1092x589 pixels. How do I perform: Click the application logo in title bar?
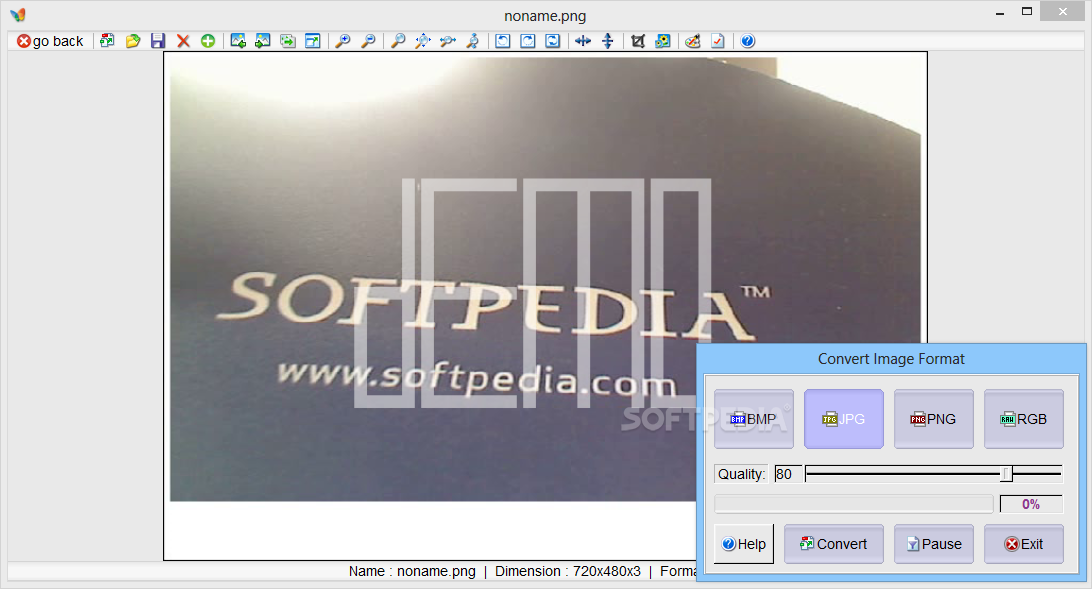point(18,15)
